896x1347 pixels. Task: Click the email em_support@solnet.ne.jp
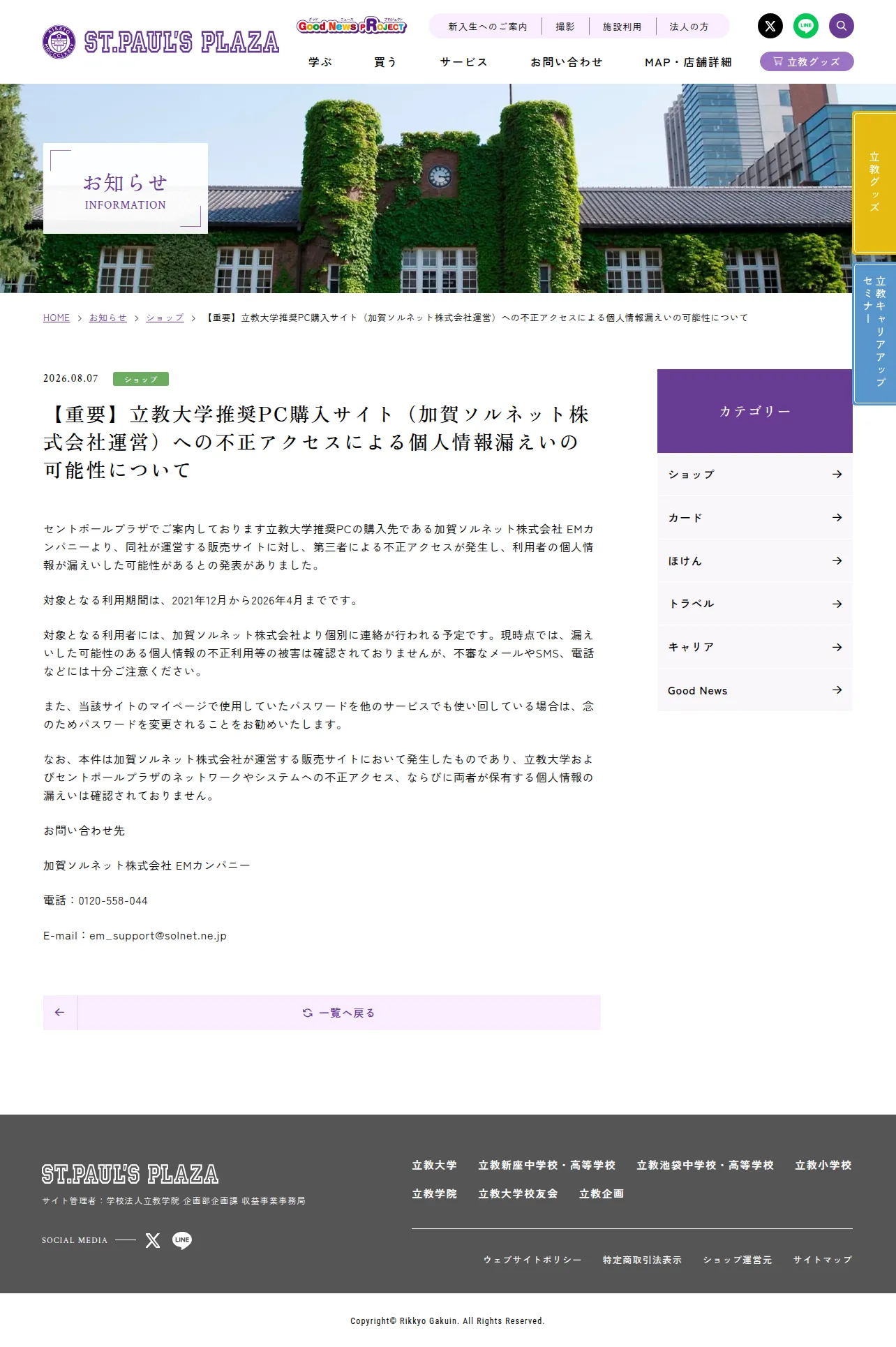tap(158, 936)
